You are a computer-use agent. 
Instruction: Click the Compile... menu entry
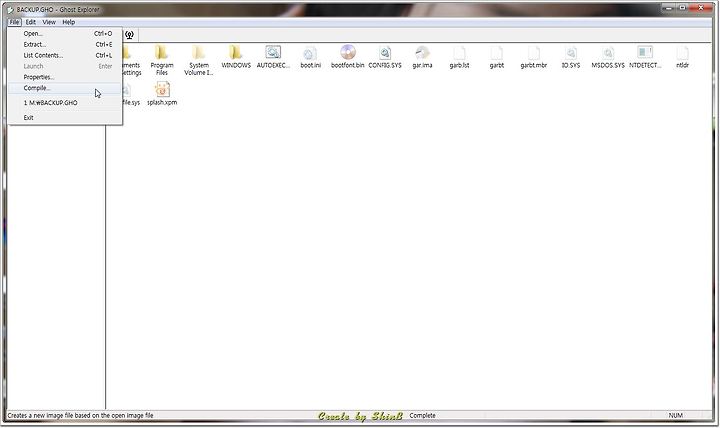pos(65,88)
